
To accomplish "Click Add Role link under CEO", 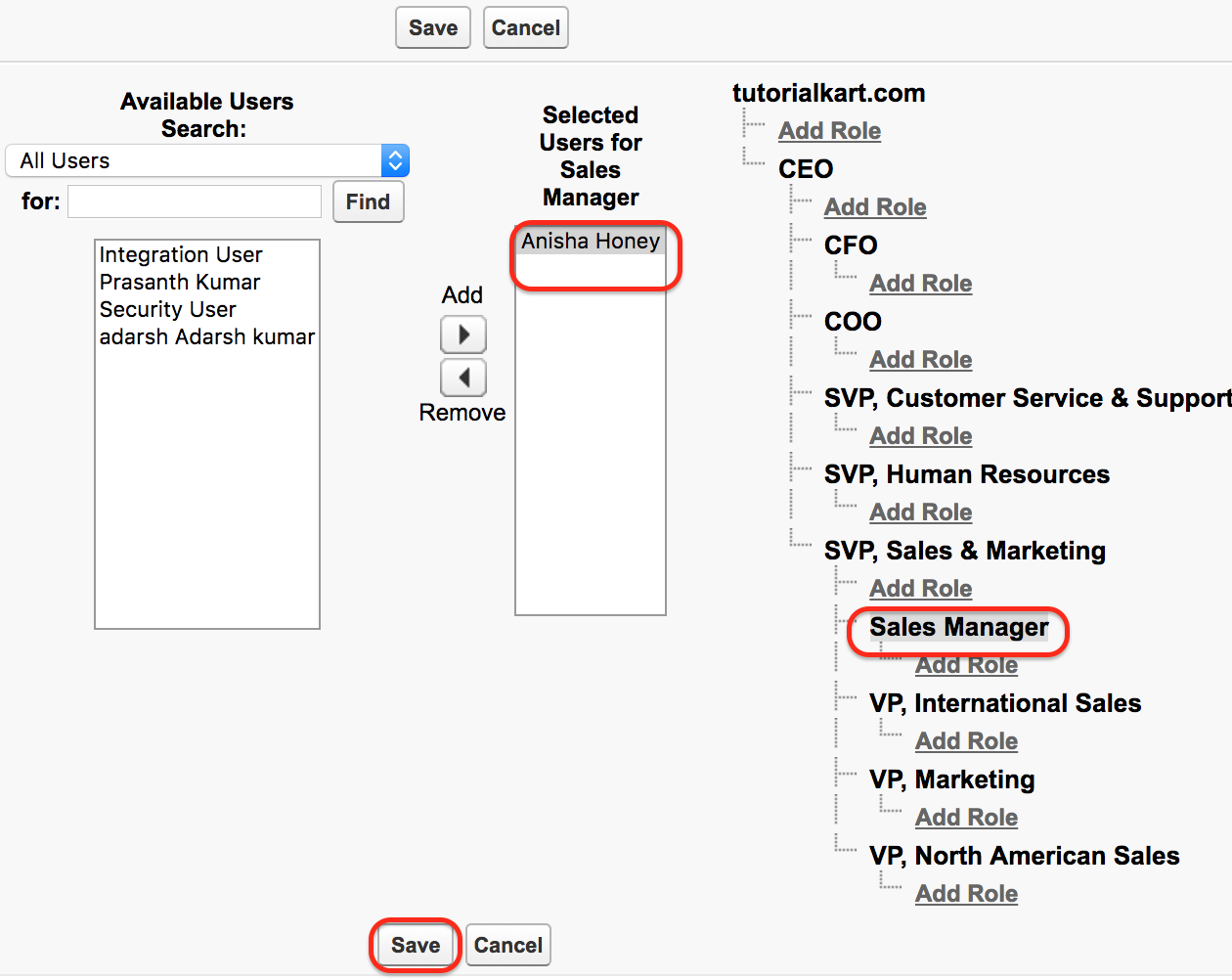I will (875, 206).
